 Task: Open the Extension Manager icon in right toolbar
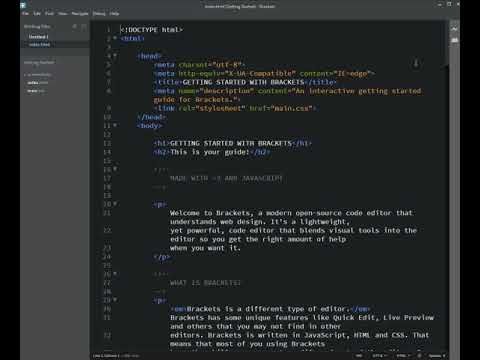pos(454,40)
